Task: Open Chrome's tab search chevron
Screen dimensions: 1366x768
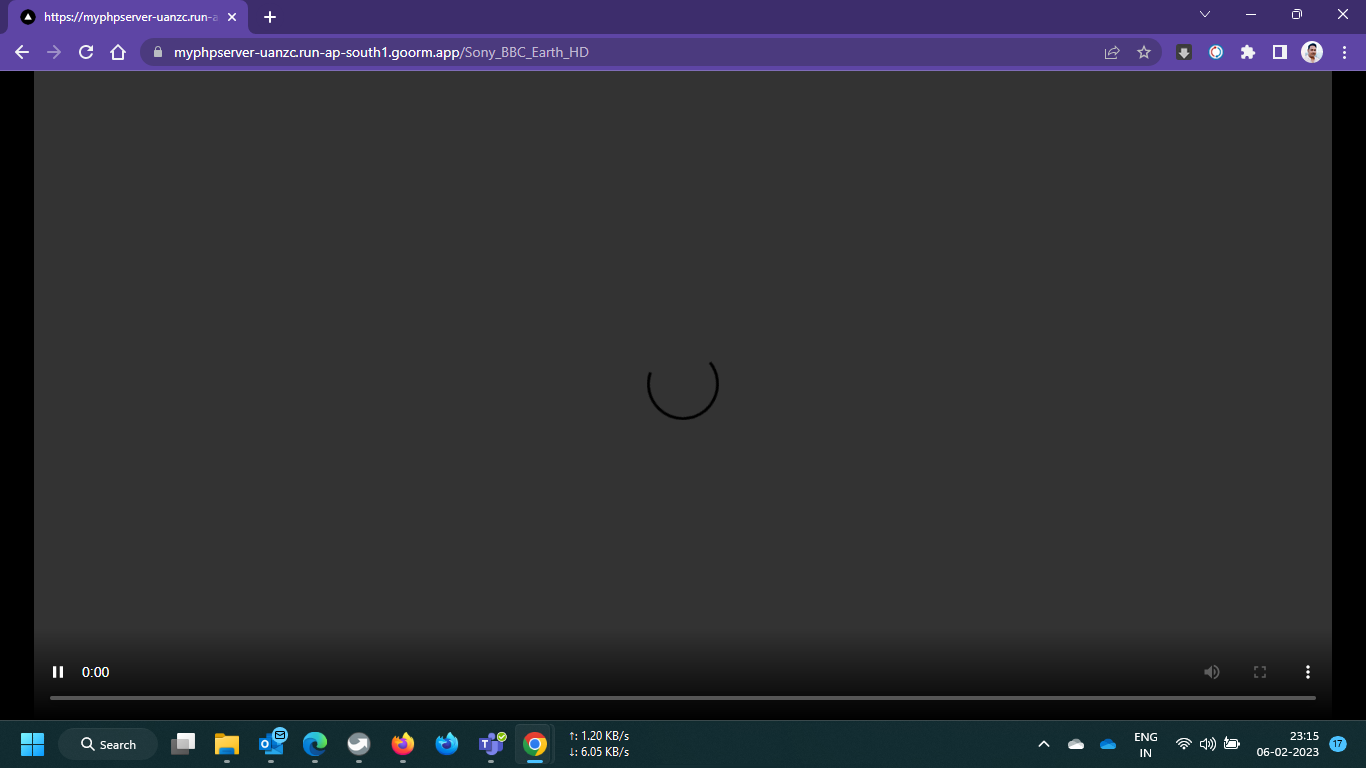Action: pos(1205,15)
